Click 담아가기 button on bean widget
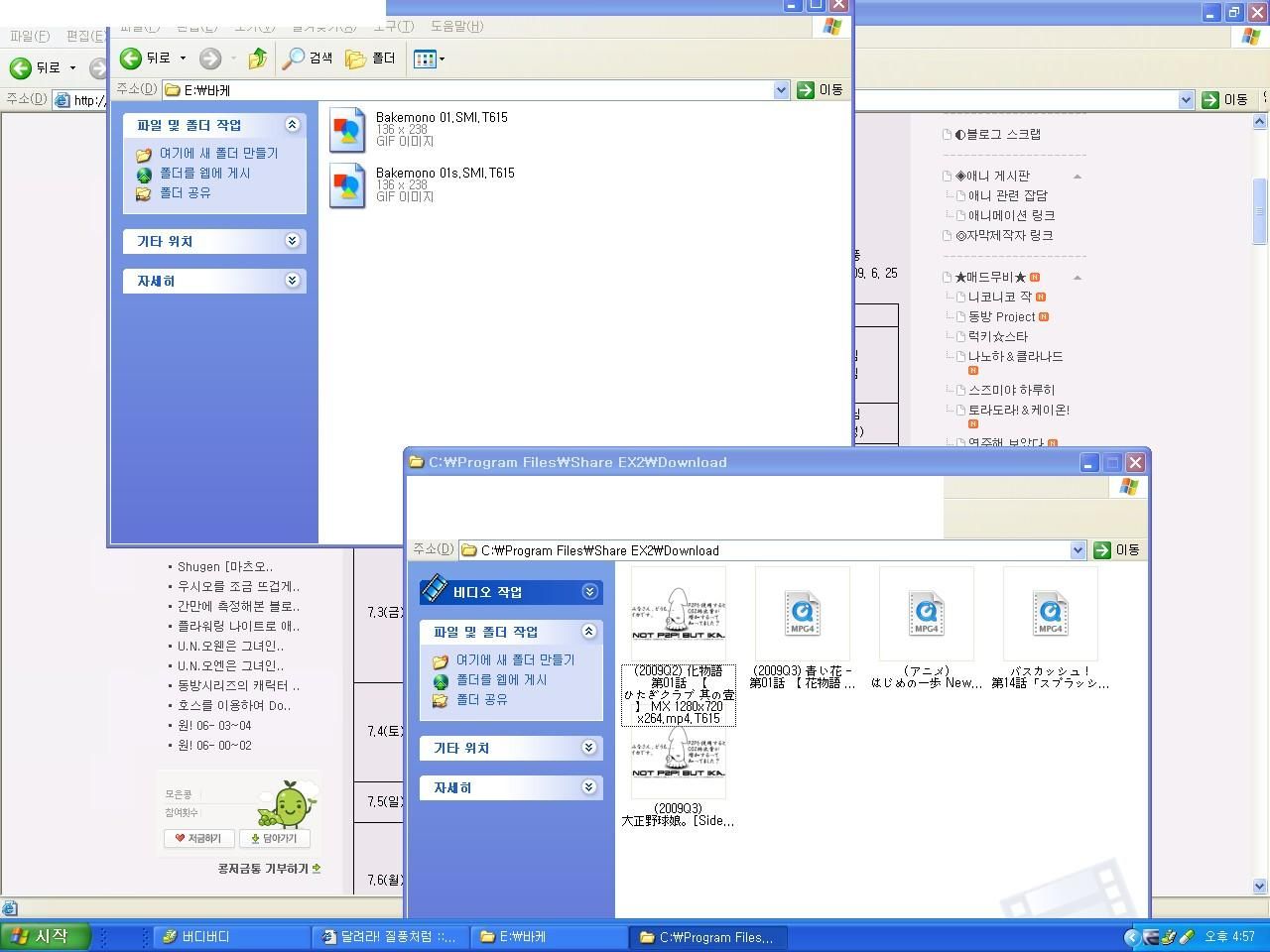 pyautogui.click(x=275, y=838)
